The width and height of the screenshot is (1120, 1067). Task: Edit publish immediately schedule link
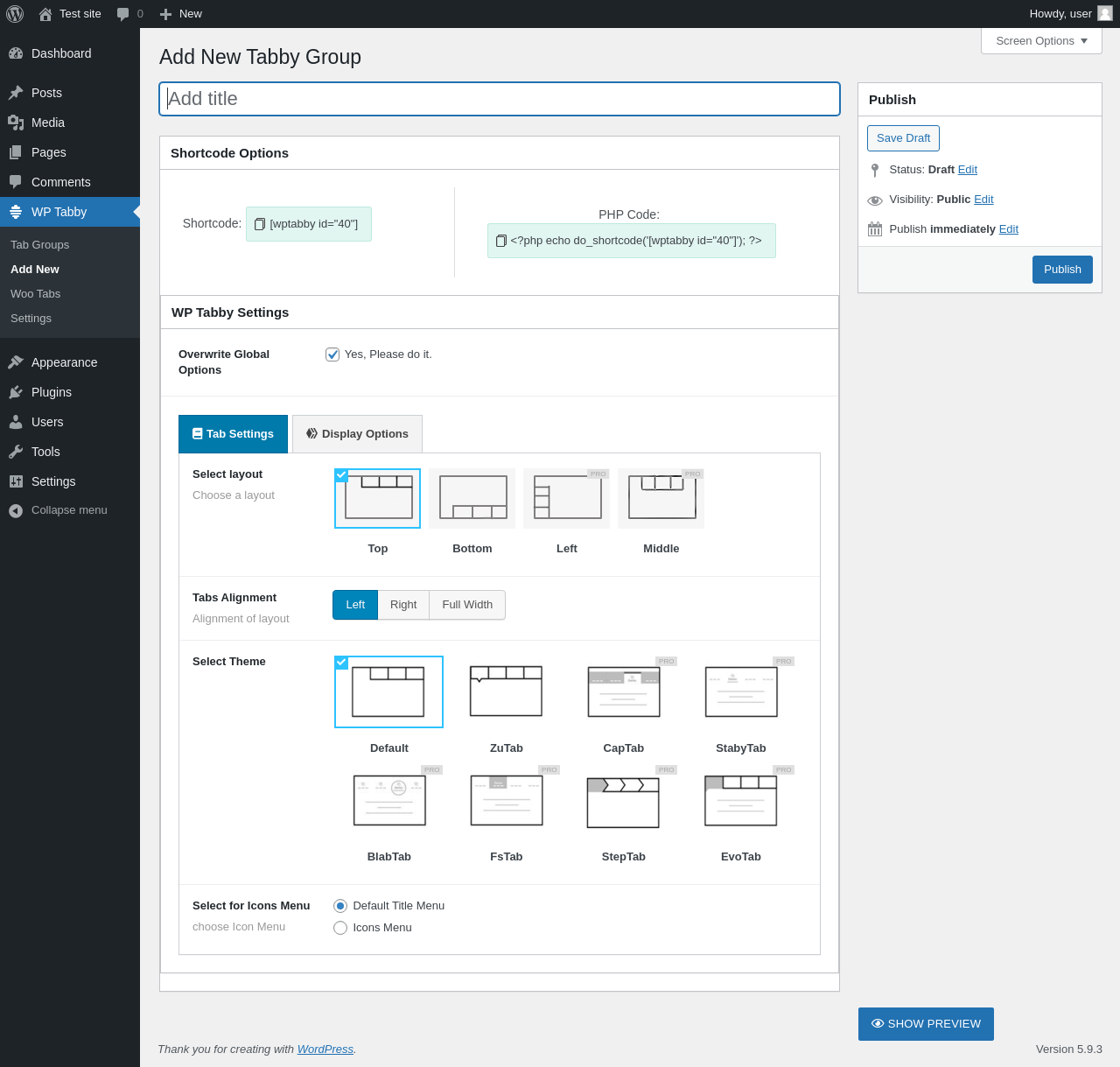[x=1009, y=229]
